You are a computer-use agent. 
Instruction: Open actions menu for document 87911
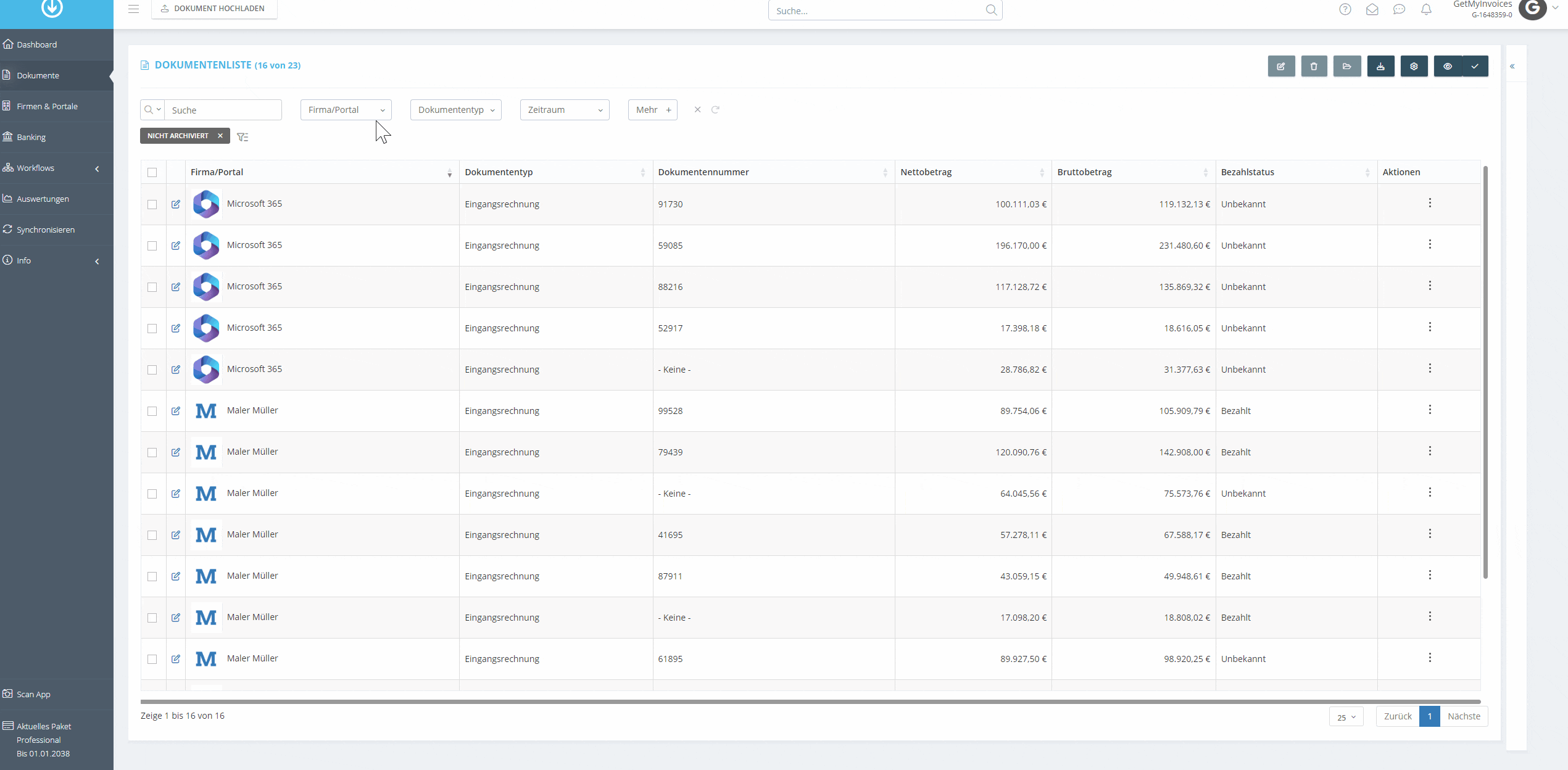[x=1430, y=575]
